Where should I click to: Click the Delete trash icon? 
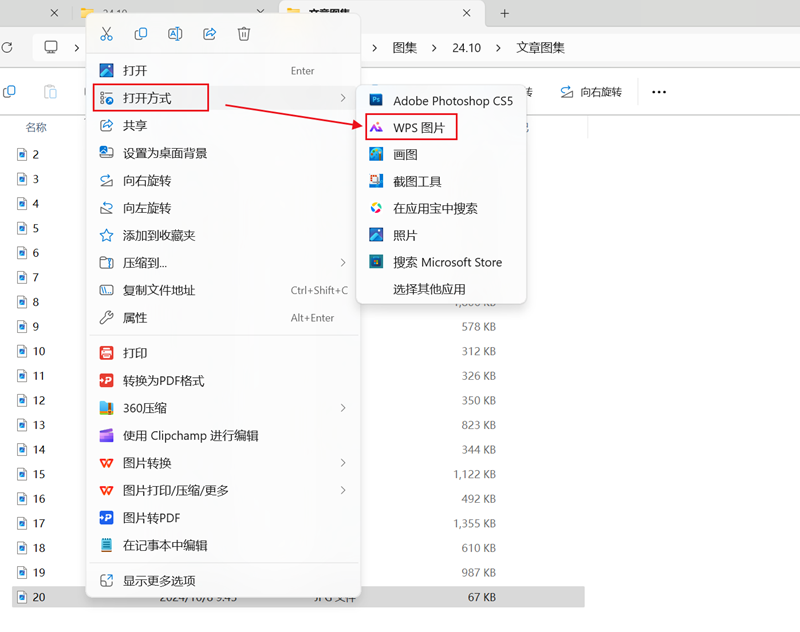[x=244, y=33]
